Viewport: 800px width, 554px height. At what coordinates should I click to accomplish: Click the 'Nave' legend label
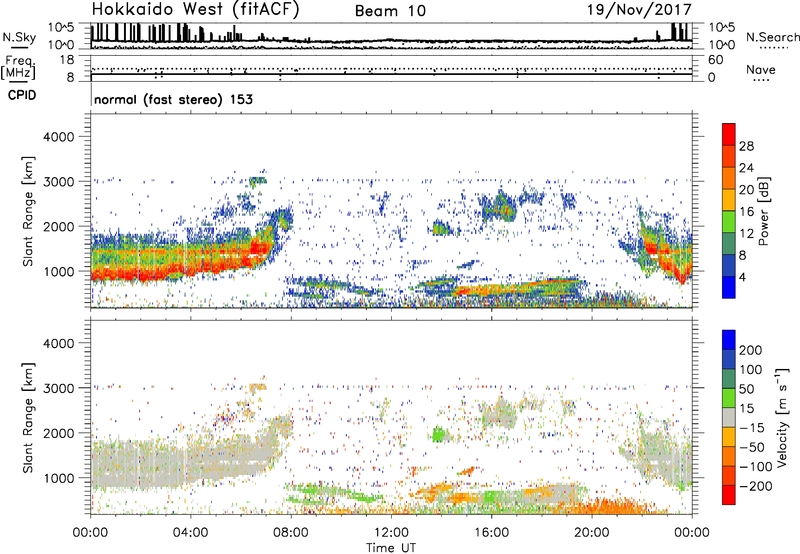point(761,70)
